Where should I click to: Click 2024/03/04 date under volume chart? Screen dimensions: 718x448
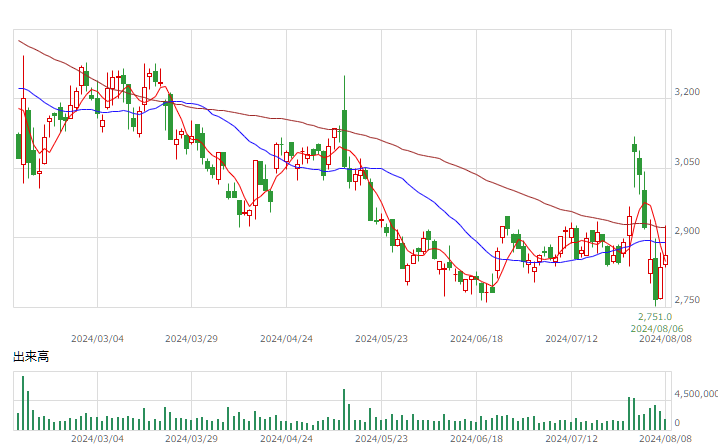point(97,439)
